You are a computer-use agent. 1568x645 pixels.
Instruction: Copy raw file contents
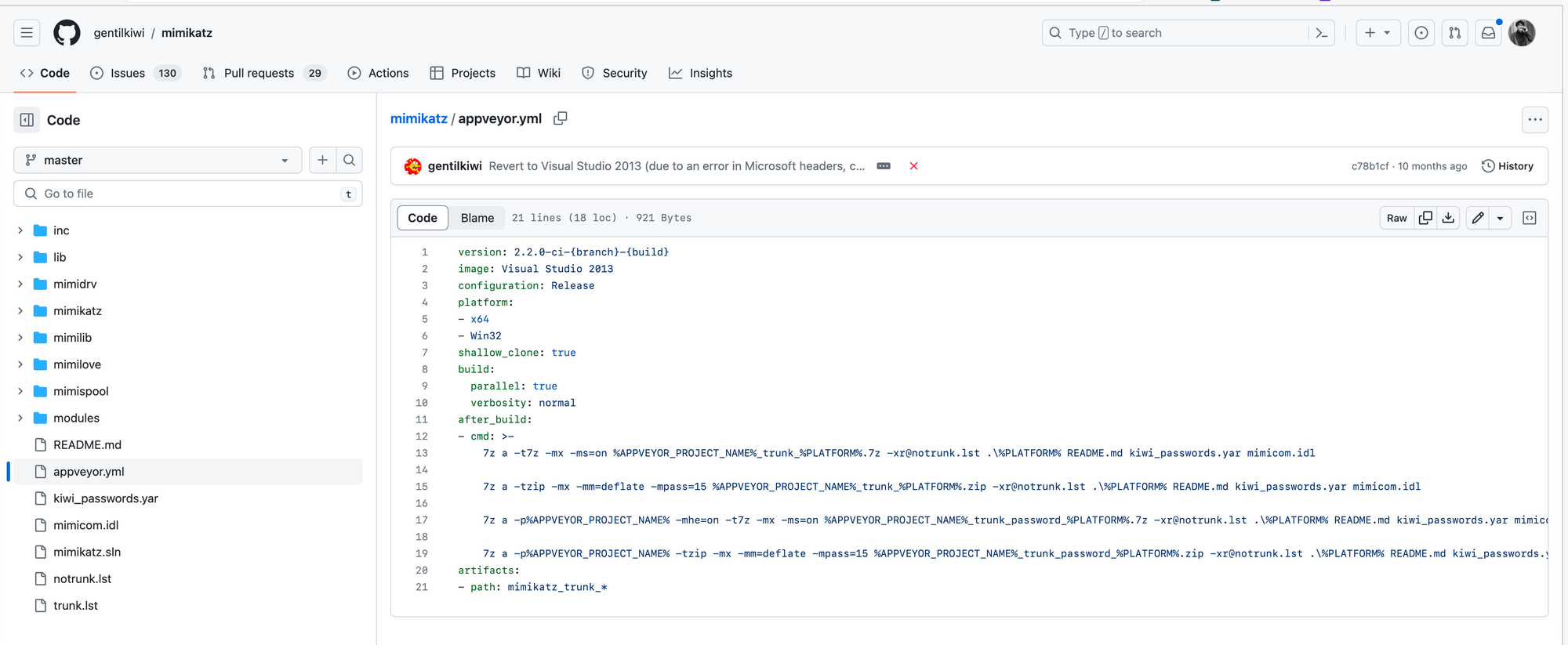point(1425,218)
